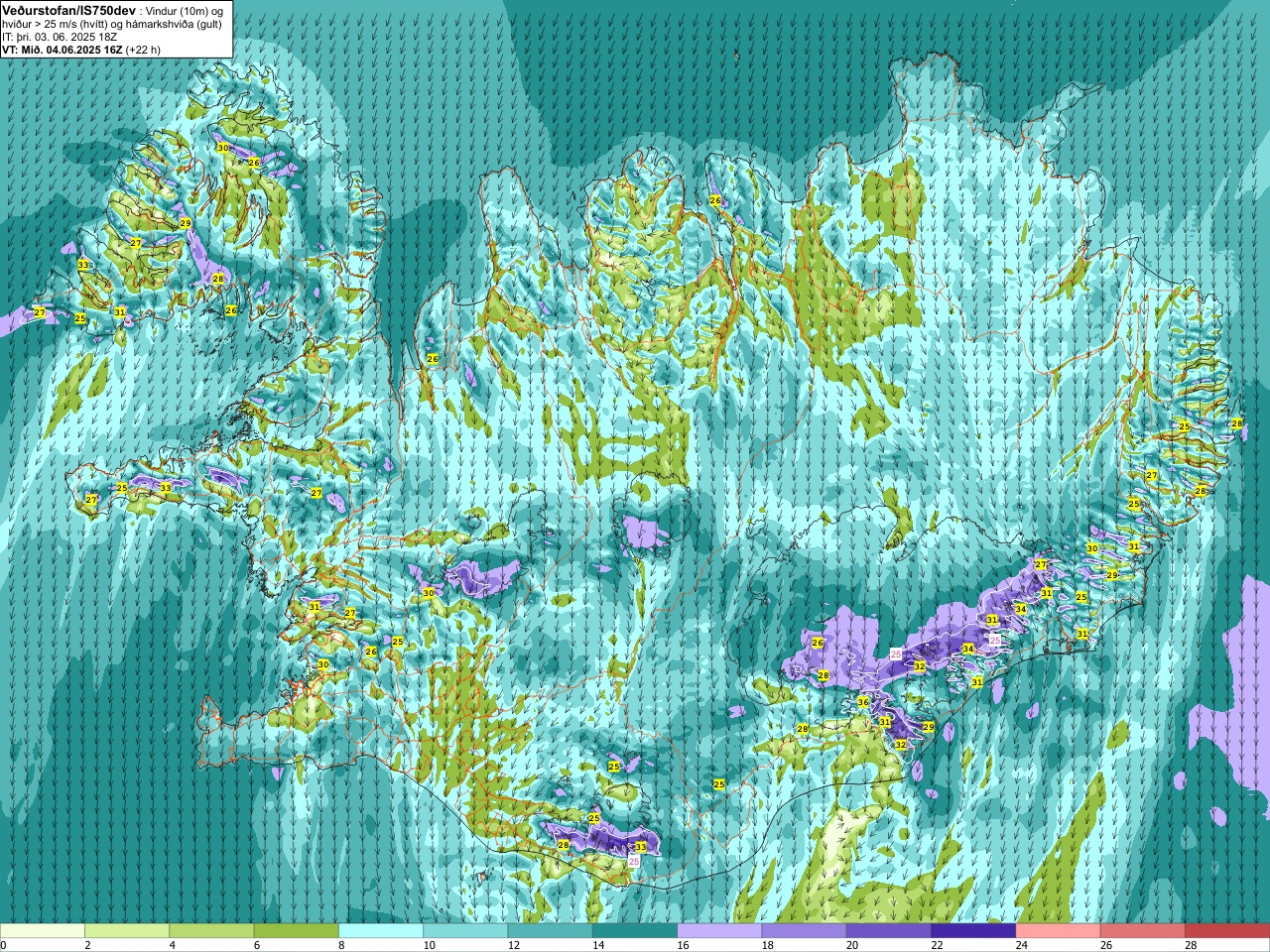
Task: Click legend tick label "24"
Action: pos(1022,945)
